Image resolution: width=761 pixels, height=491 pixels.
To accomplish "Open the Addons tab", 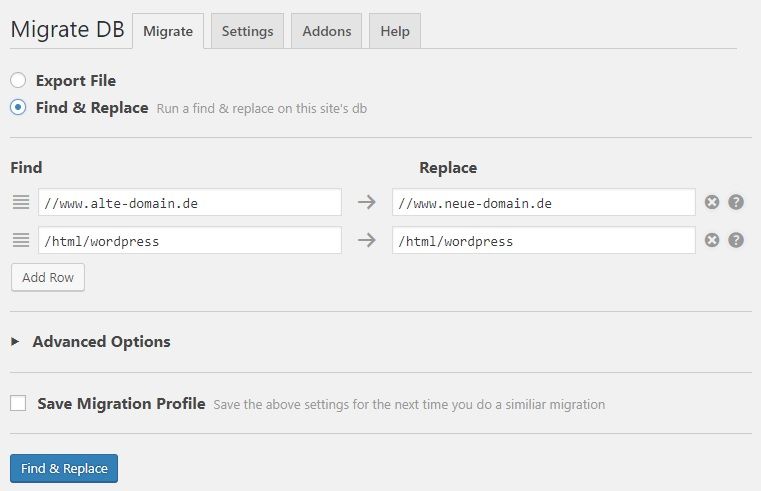I will tap(327, 31).
